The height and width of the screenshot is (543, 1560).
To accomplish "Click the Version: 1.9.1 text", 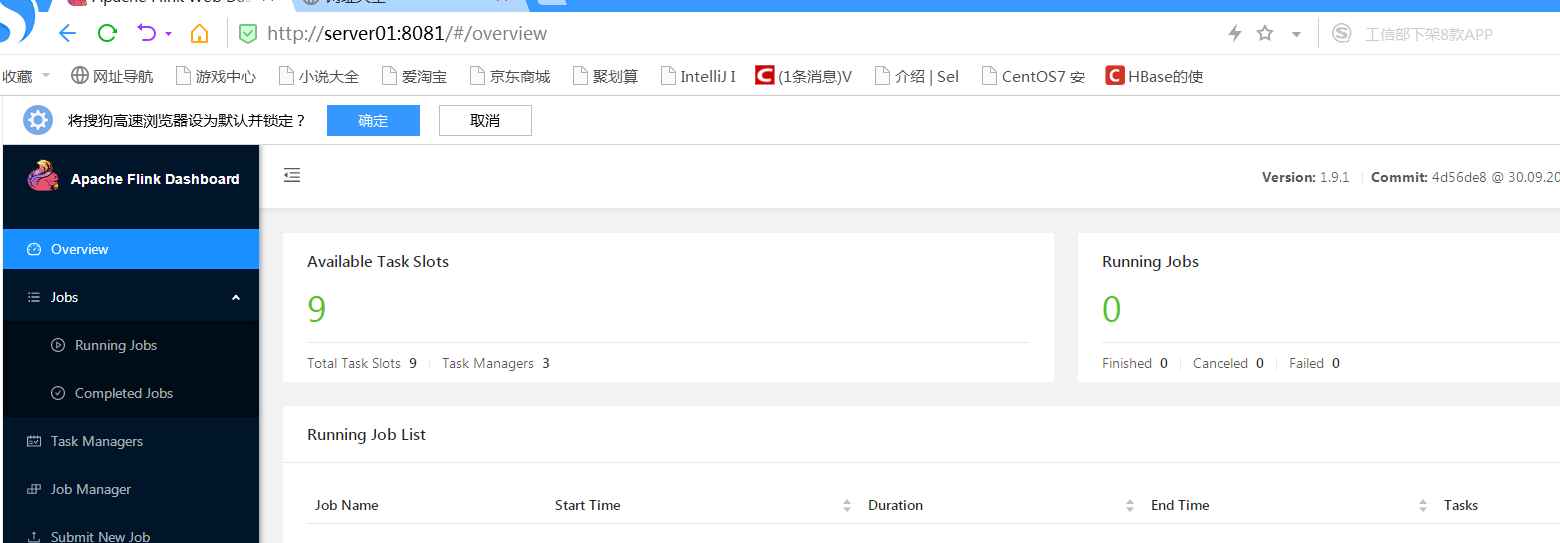I will pyautogui.click(x=1305, y=177).
